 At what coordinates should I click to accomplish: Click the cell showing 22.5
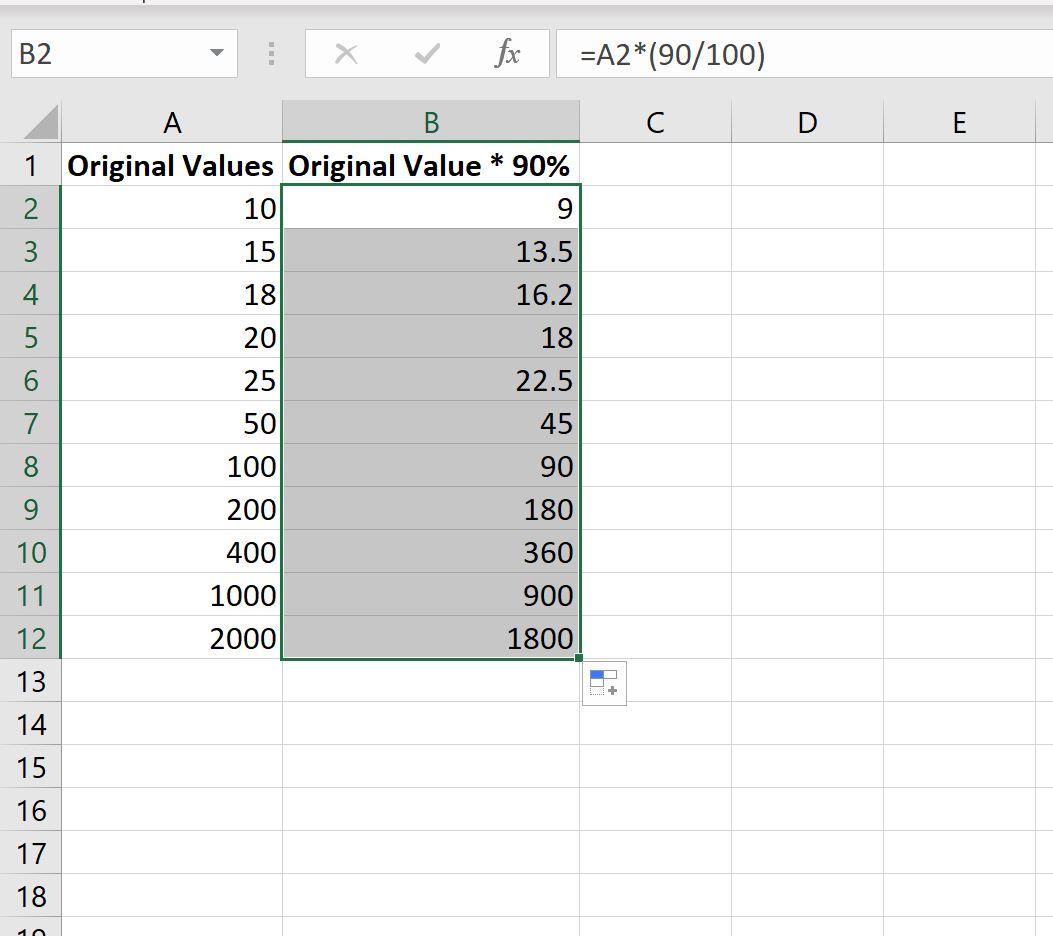click(430, 381)
